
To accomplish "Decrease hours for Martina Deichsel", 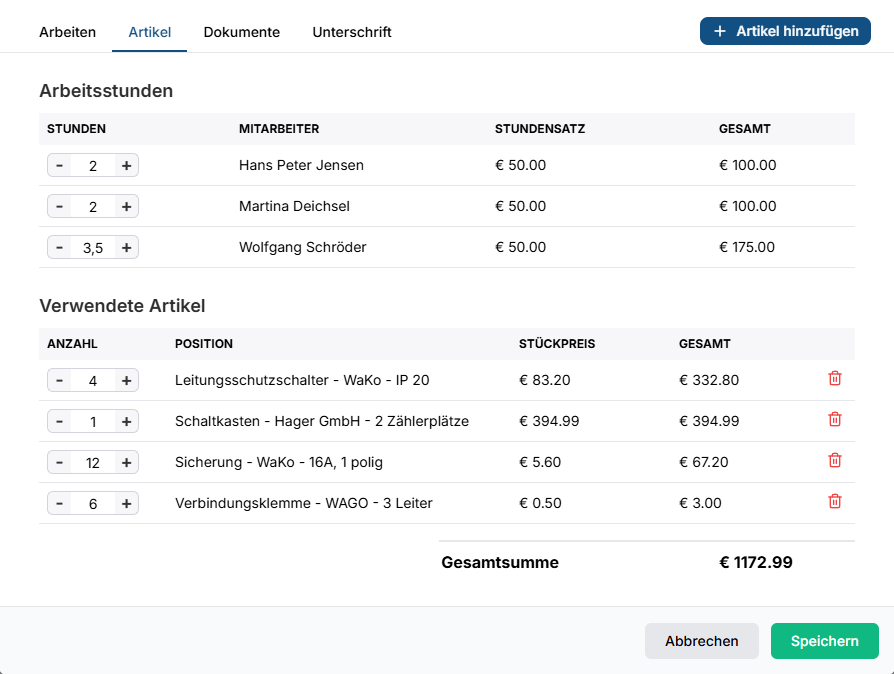I will tap(60, 207).
